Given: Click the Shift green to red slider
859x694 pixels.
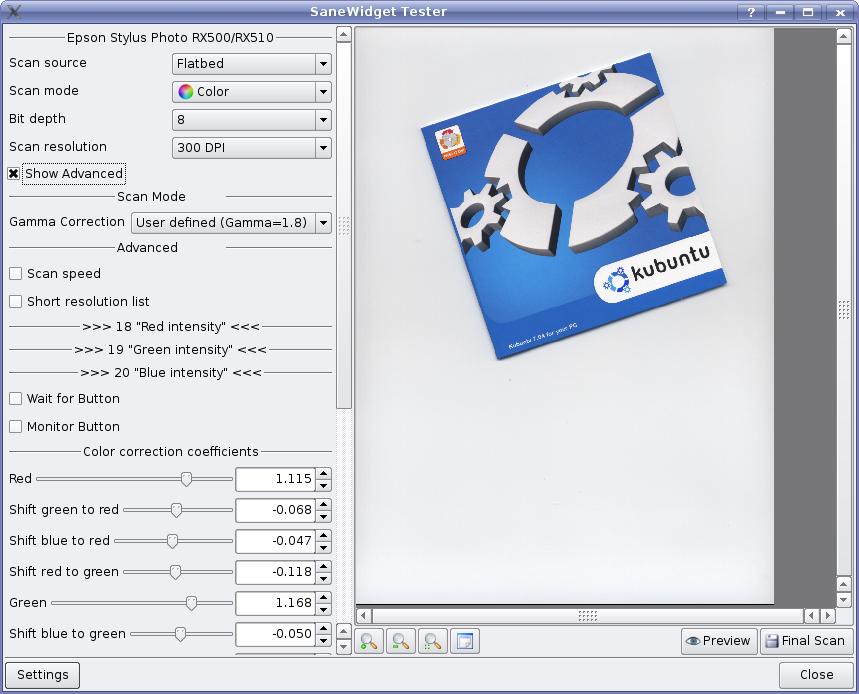Looking at the screenshot, I should [178, 510].
